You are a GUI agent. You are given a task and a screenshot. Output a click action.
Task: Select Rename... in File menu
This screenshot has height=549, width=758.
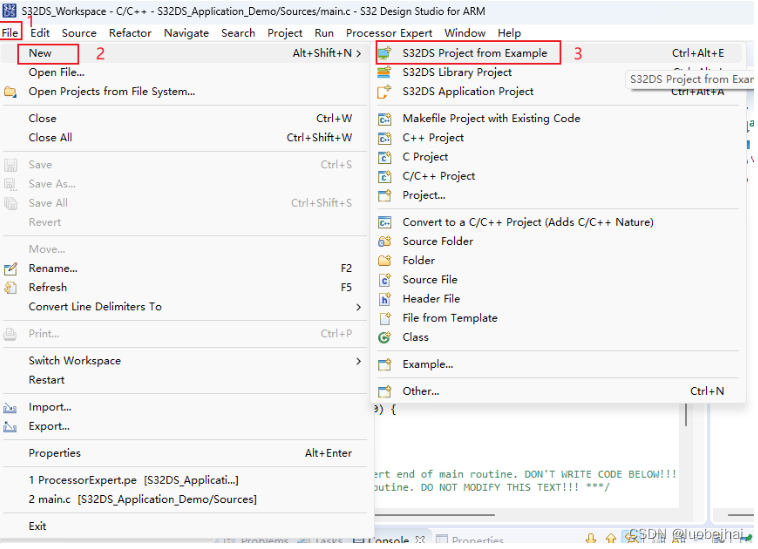[x=184, y=269]
